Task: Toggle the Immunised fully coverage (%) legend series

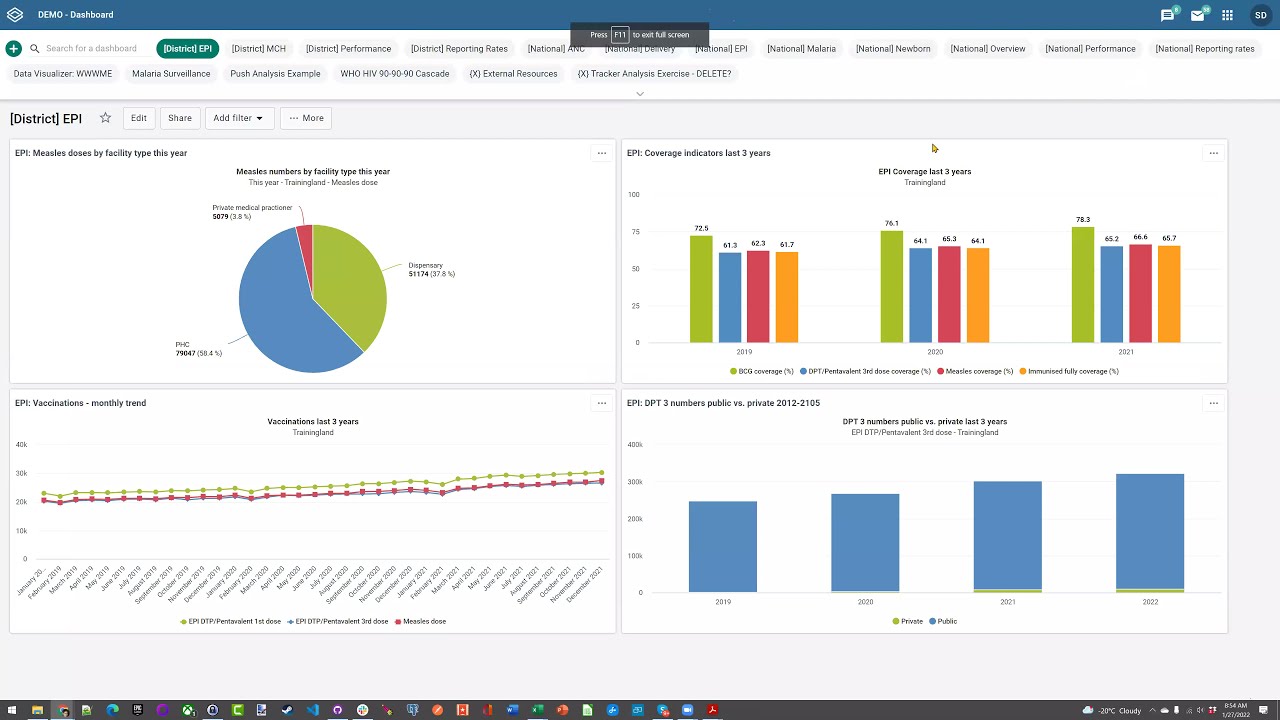Action: [1069, 371]
